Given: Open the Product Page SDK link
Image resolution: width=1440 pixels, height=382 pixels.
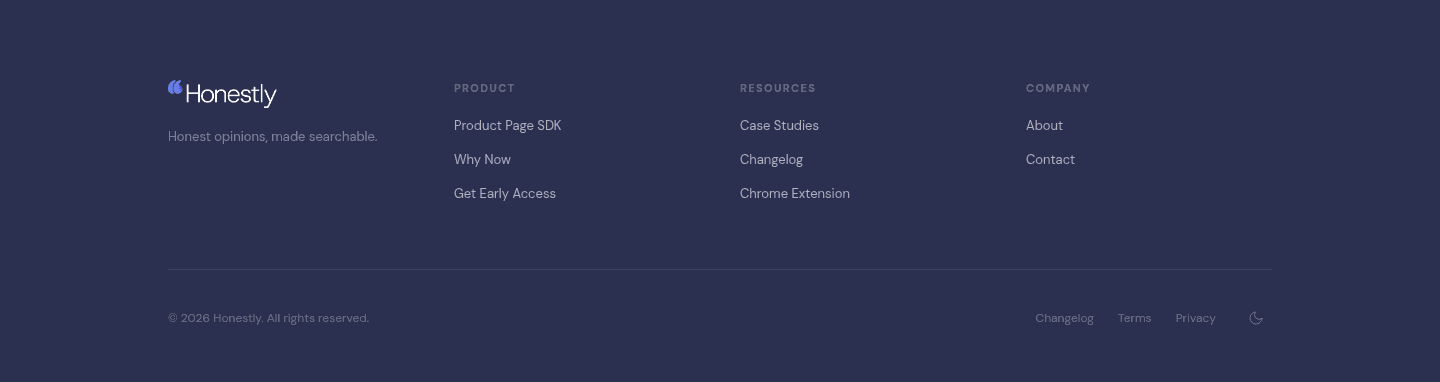Looking at the screenshot, I should click(x=507, y=125).
